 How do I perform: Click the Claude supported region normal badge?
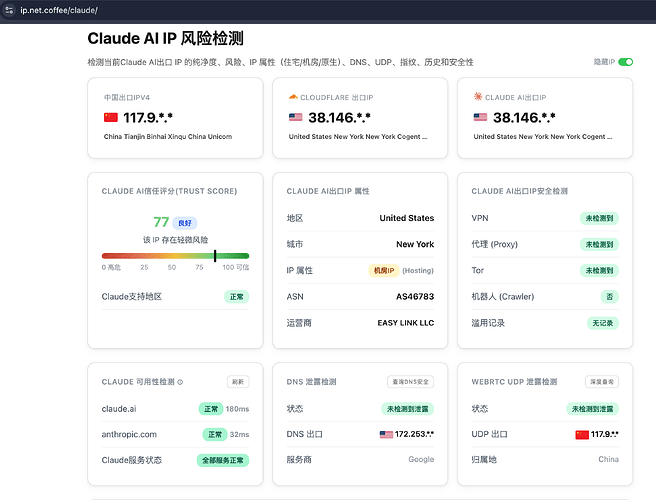click(236, 297)
